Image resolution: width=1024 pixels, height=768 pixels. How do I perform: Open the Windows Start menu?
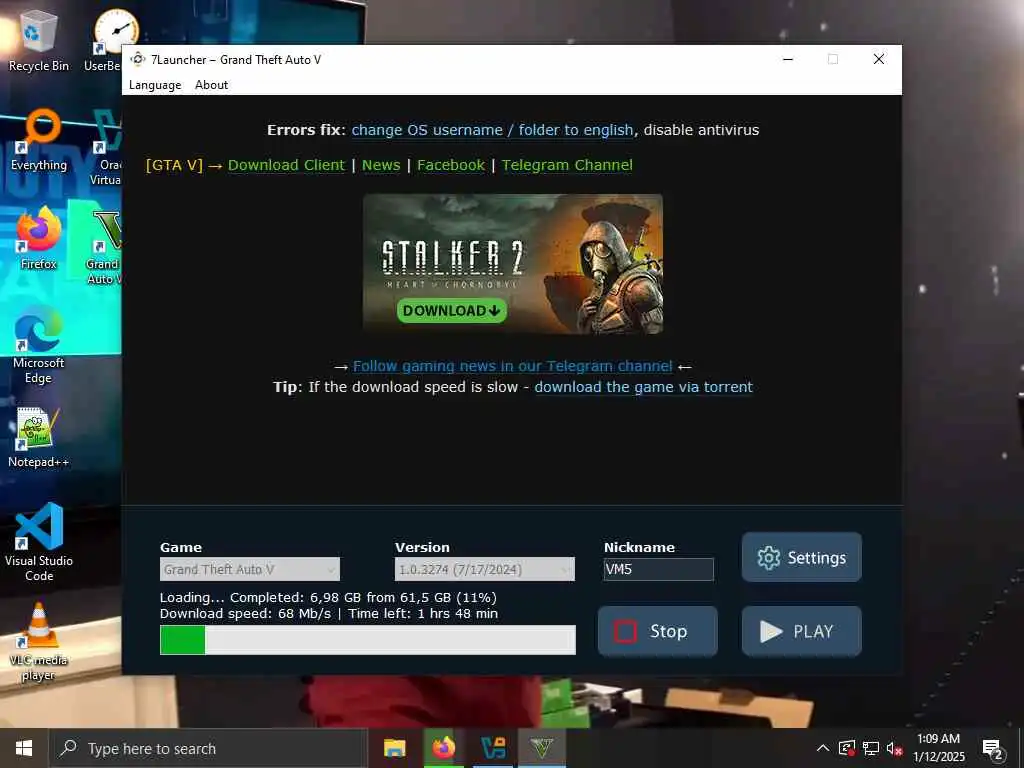pos(24,748)
